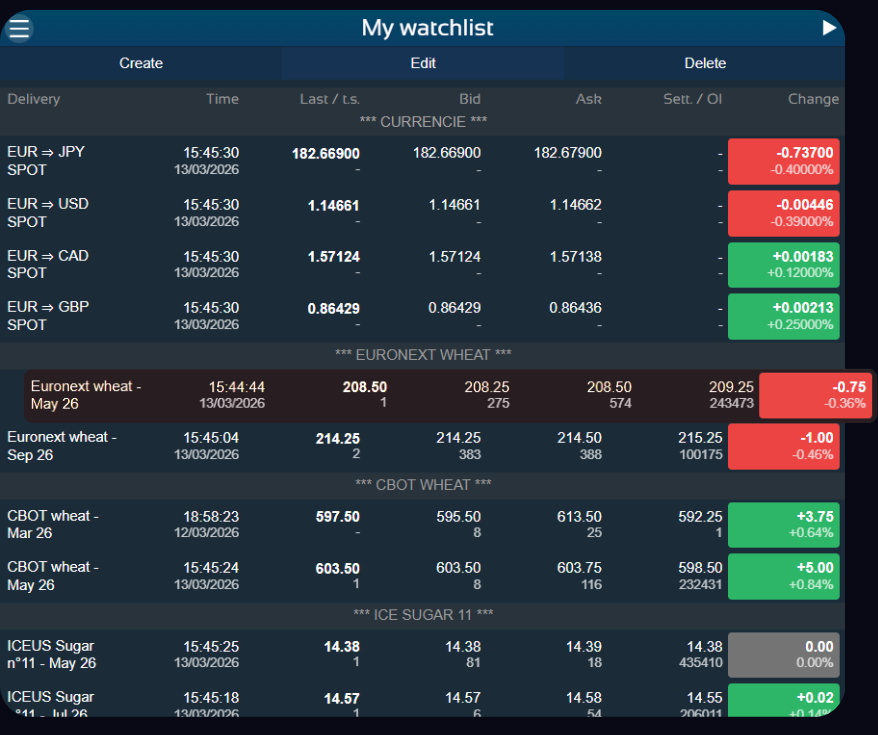878x735 pixels.
Task: Click the Last / t.s. column header
Action: pyautogui.click(x=329, y=99)
